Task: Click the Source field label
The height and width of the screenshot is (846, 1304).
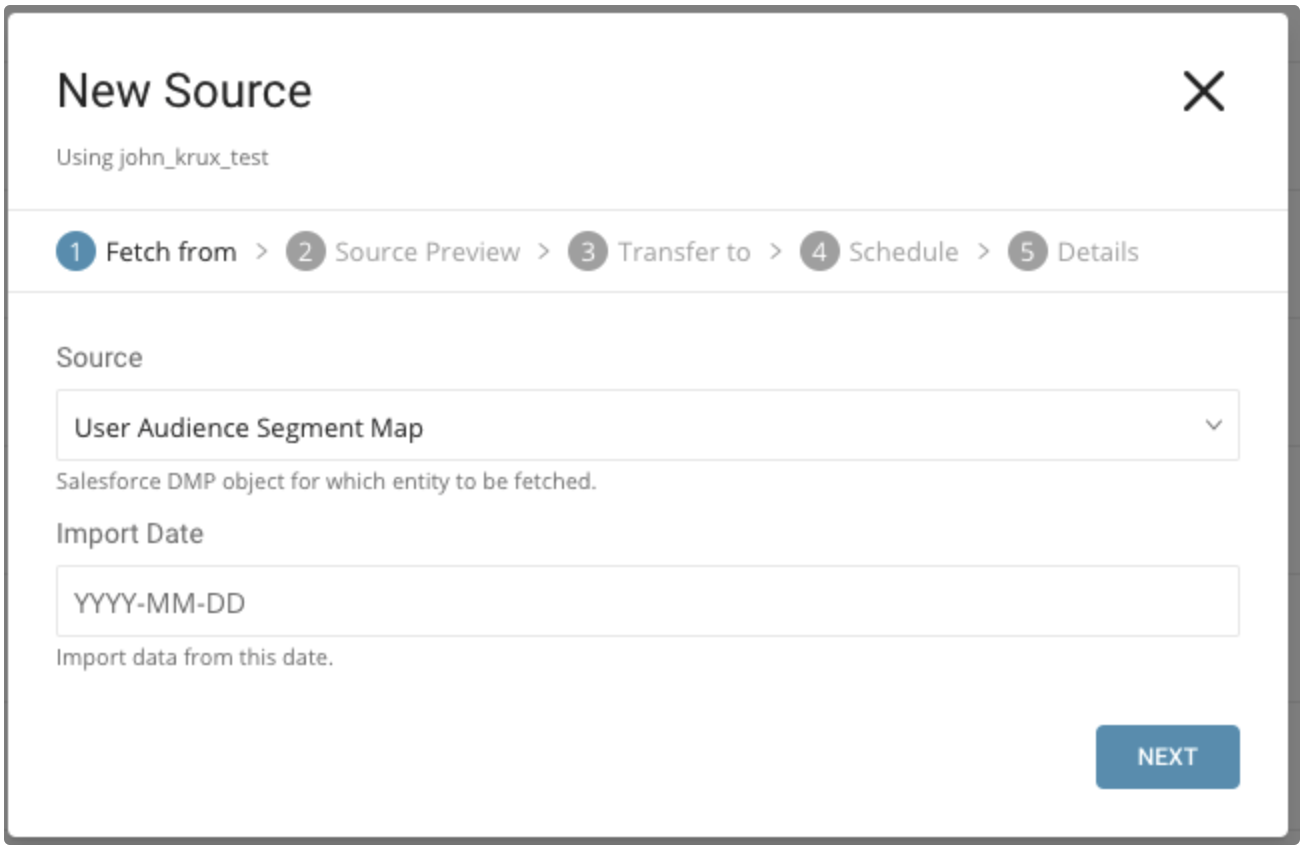Action: coord(99,358)
